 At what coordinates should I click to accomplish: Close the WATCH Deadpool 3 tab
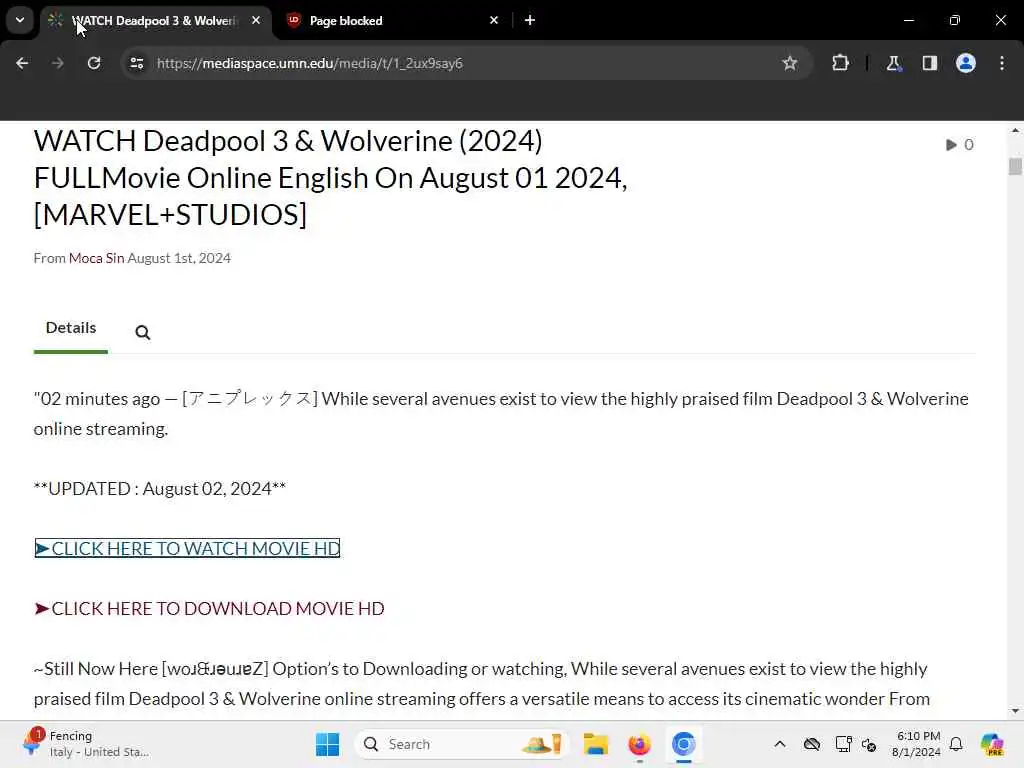[x=256, y=20]
